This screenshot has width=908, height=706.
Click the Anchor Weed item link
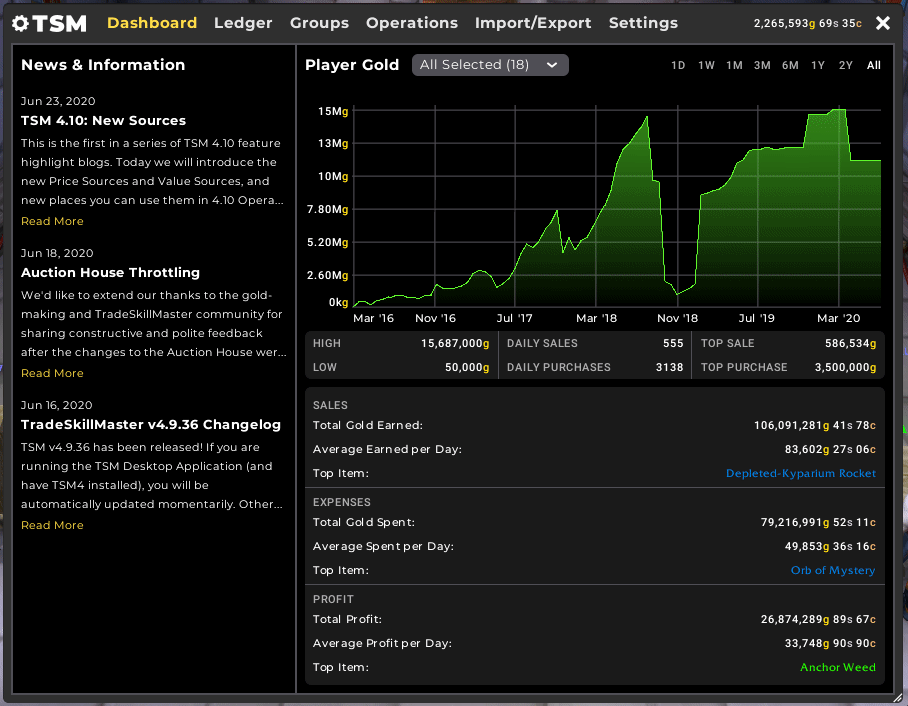[x=837, y=667]
